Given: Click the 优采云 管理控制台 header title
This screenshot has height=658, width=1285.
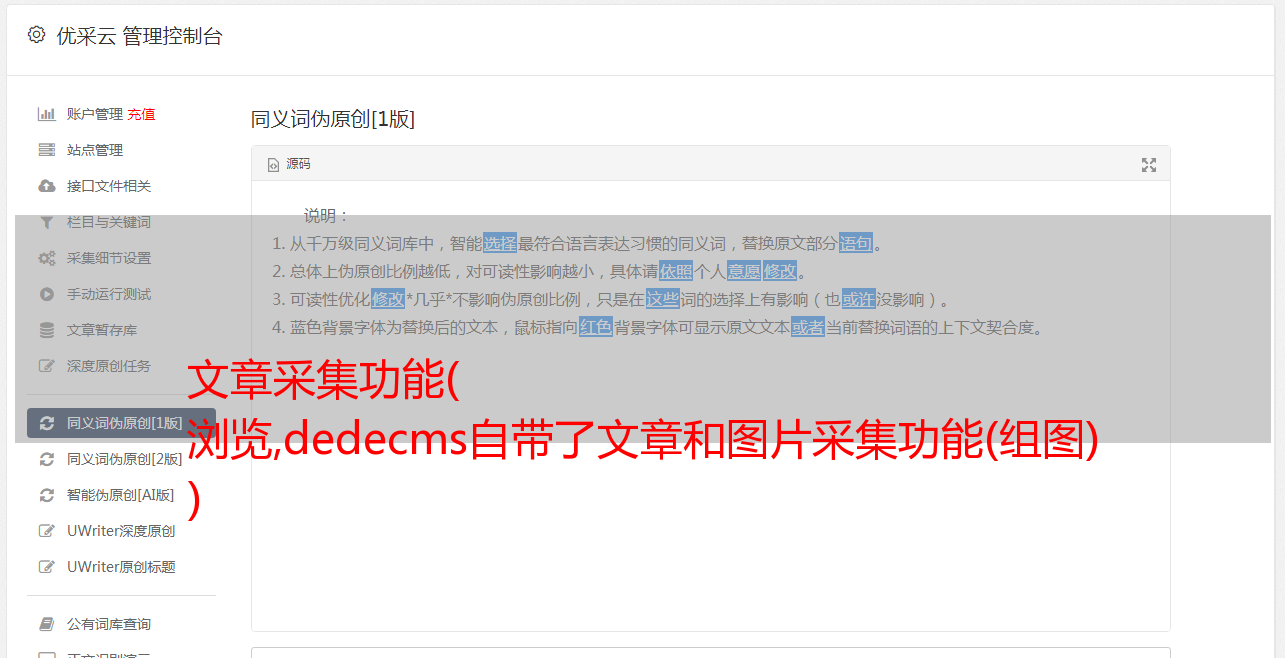Looking at the screenshot, I should pyautogui.click(x=139, y=36).
